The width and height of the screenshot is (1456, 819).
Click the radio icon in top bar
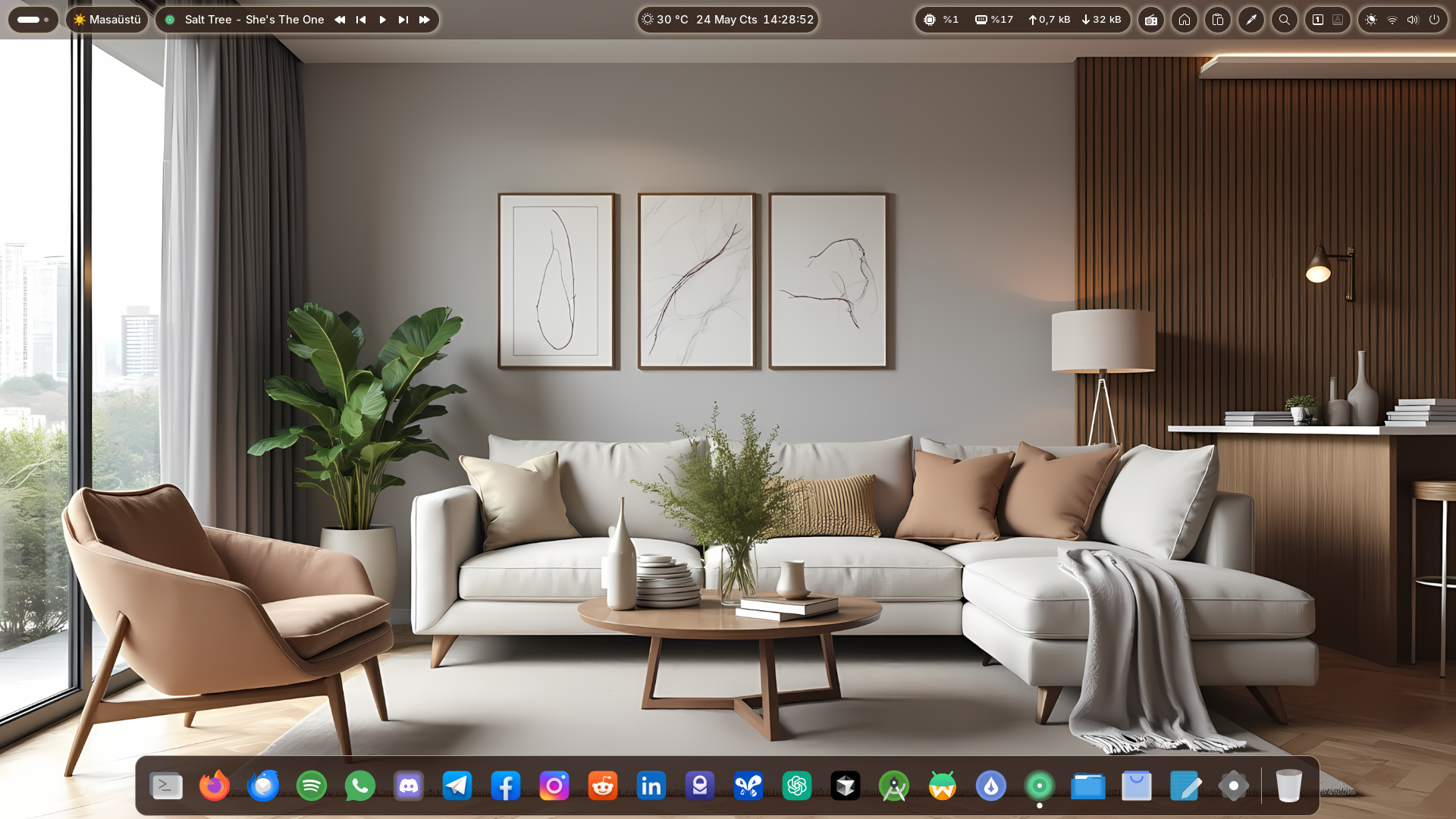click(x=1150, y=20)
